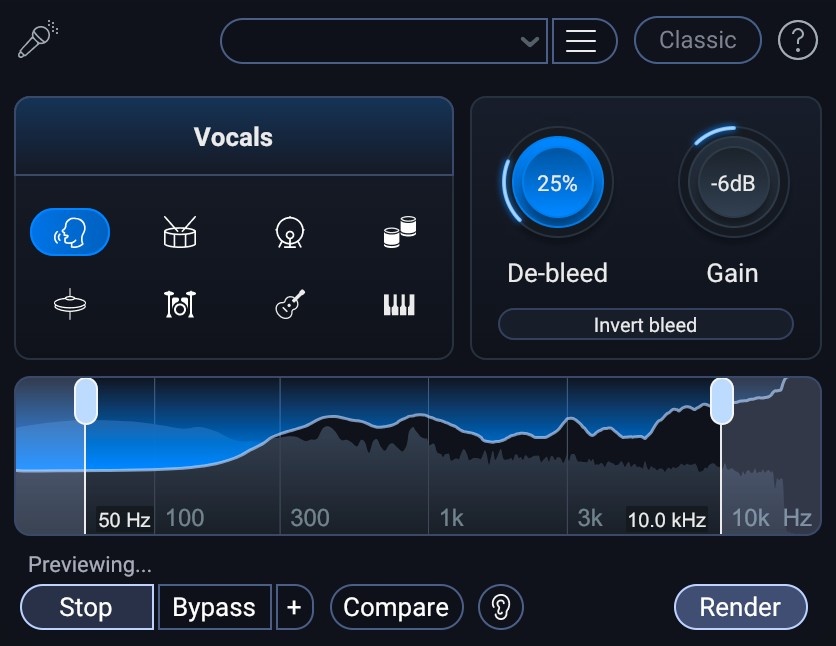
Task: Select the kick drum instrument icon
Action: (x=289, y=231)
